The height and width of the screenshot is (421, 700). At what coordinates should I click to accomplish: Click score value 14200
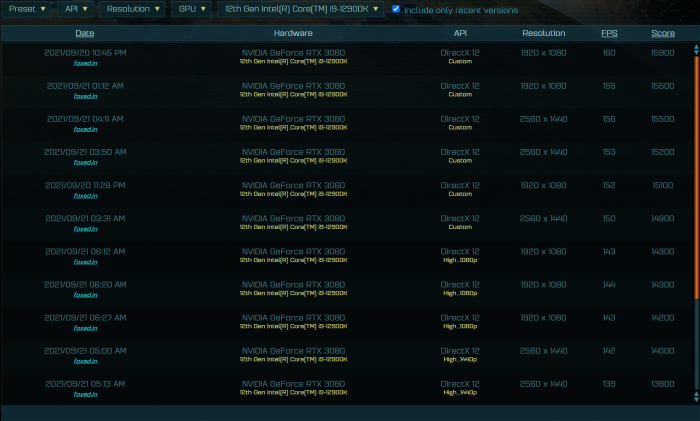pyautogui.click(x=662, y=317)
